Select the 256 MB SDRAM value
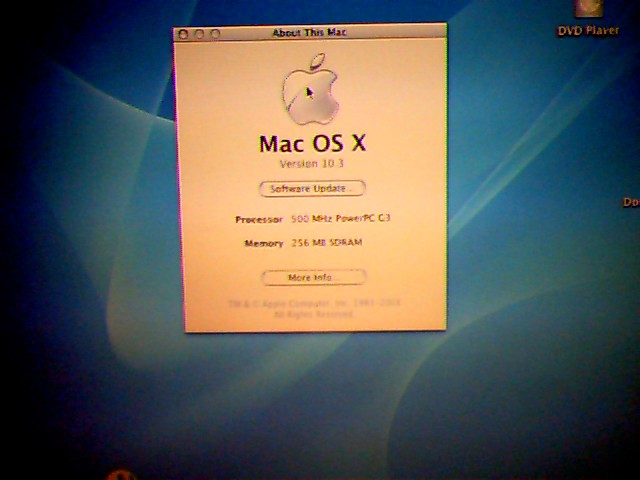Screen dimensions: 640x480 pos(327,242)
